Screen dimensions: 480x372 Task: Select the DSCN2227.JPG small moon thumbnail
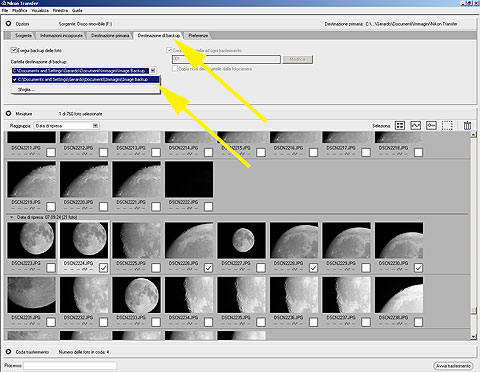pyautogui.click(x=242, y=240)
